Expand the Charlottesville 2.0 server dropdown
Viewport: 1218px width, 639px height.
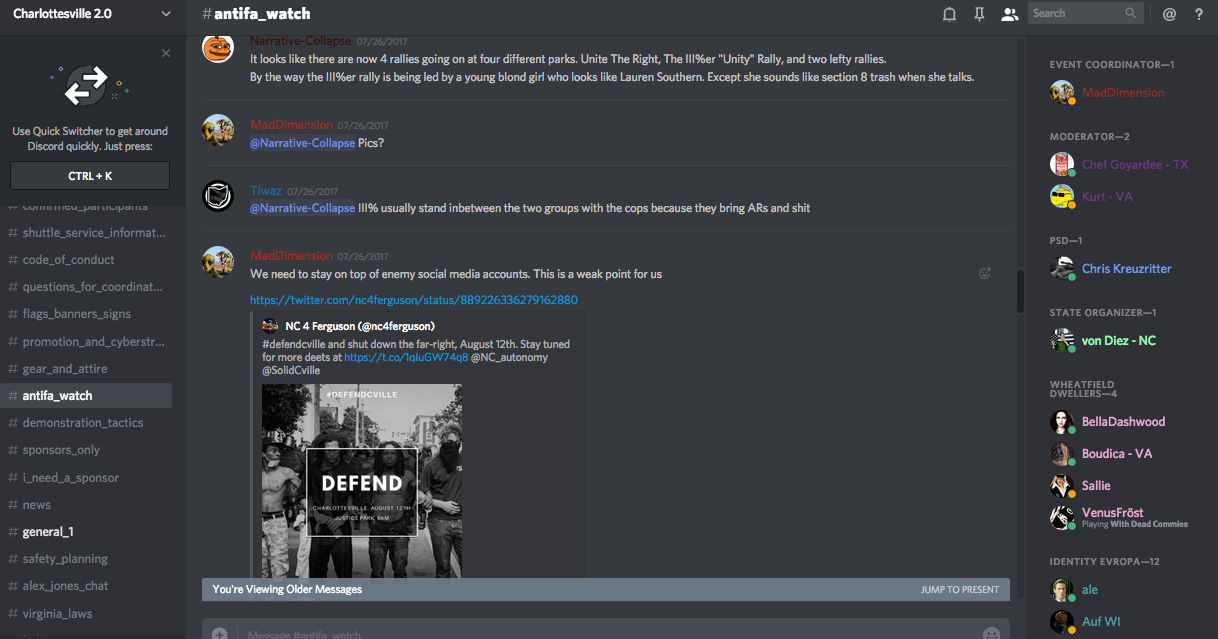tap(166, 14)
